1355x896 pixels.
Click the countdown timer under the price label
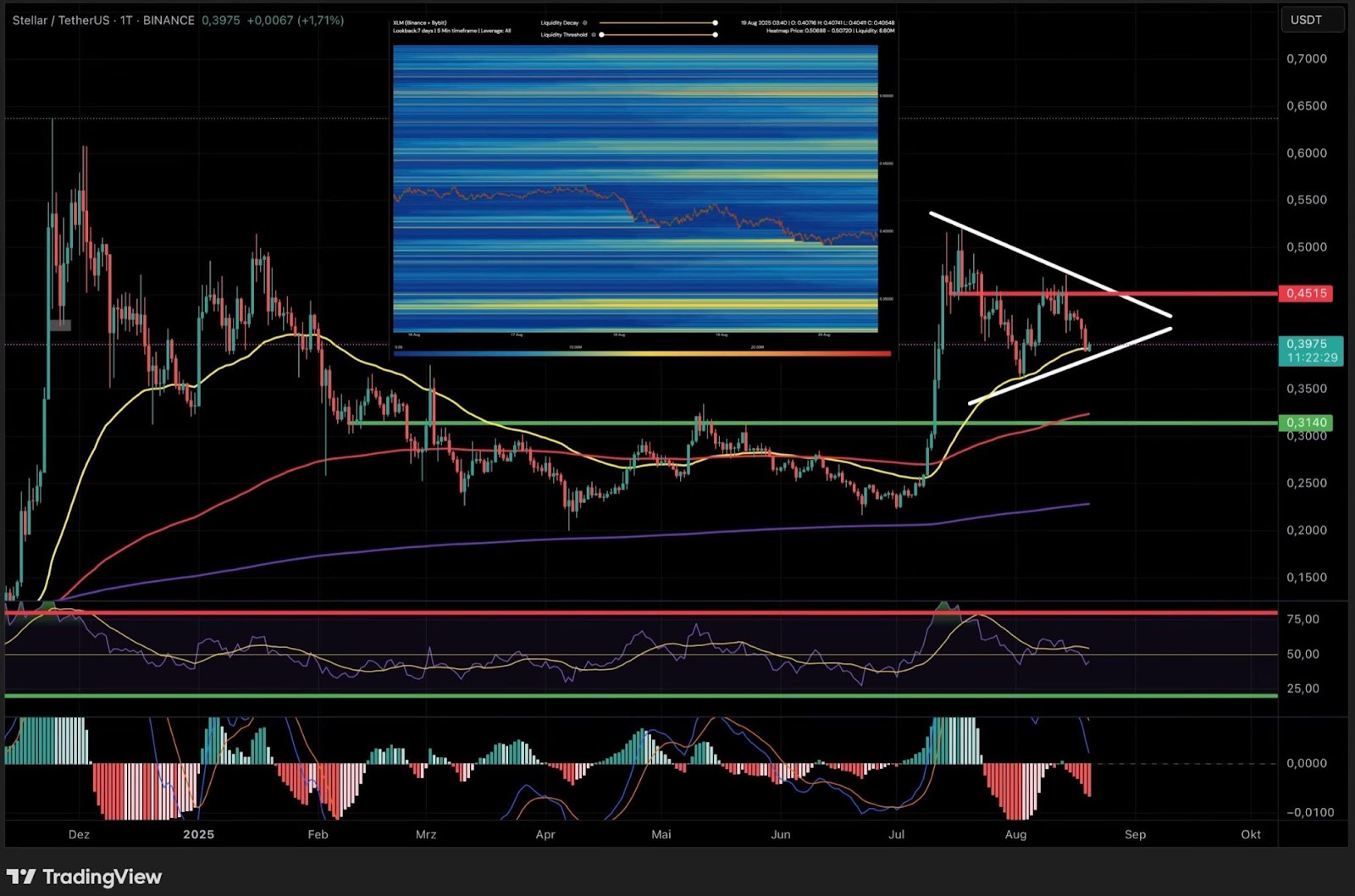click(1313, 357)
